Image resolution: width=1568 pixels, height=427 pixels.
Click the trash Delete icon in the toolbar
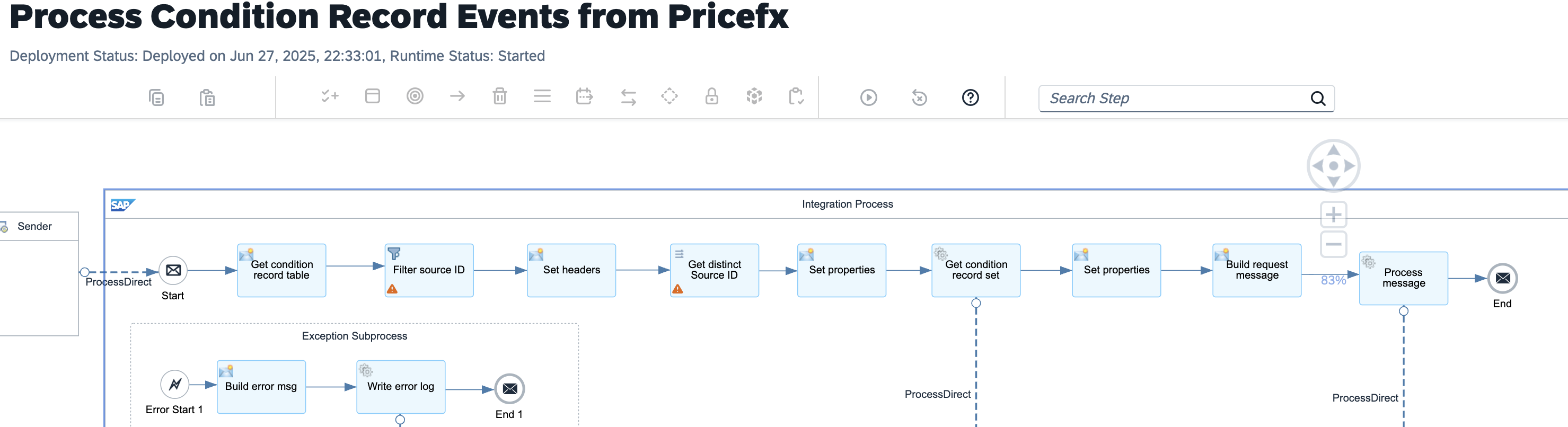pyautogui.click(x=500, y=96)
